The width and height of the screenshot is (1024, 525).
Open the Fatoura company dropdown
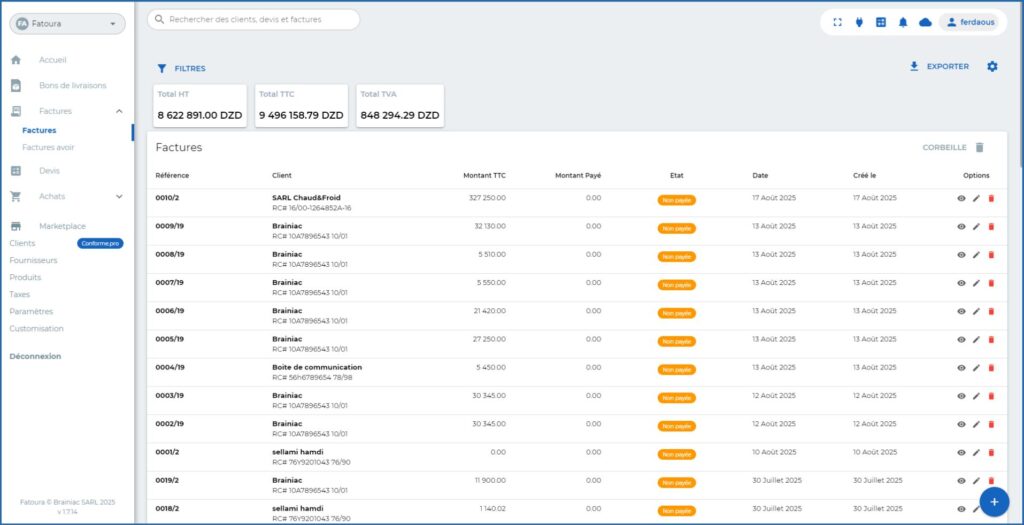point(66,23)
